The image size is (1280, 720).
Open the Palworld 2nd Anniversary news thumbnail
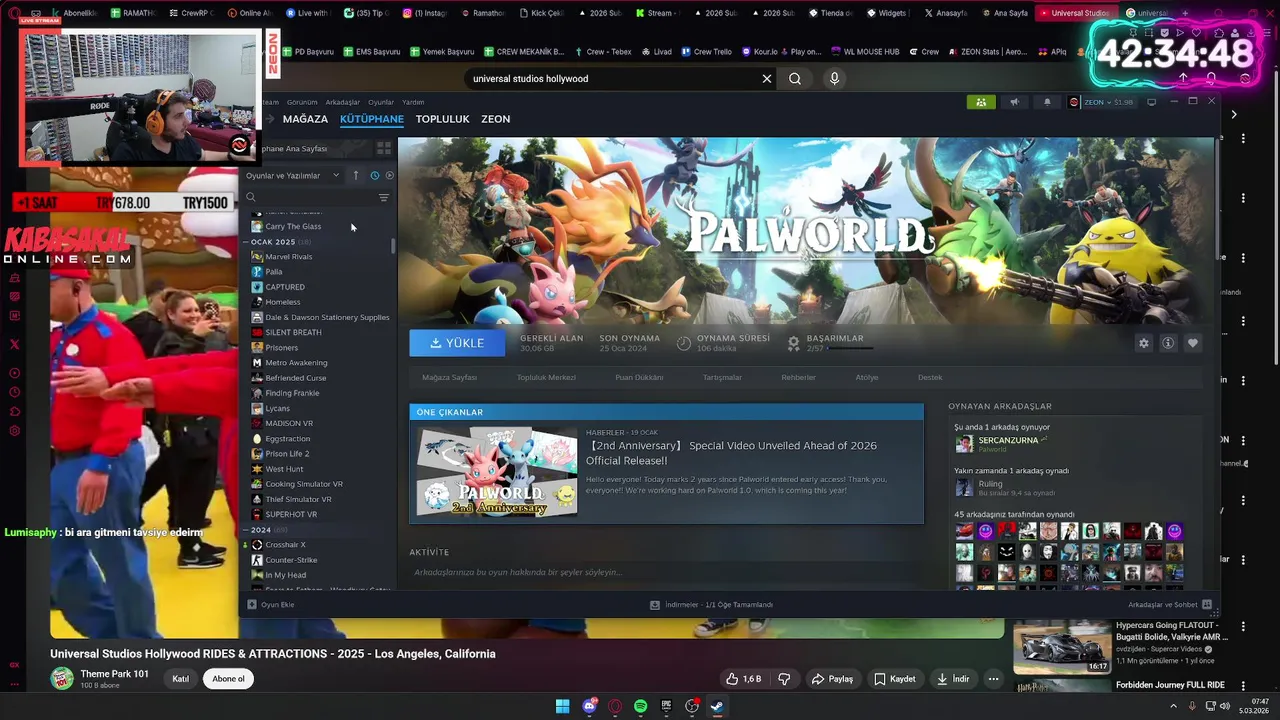[497, 471]
